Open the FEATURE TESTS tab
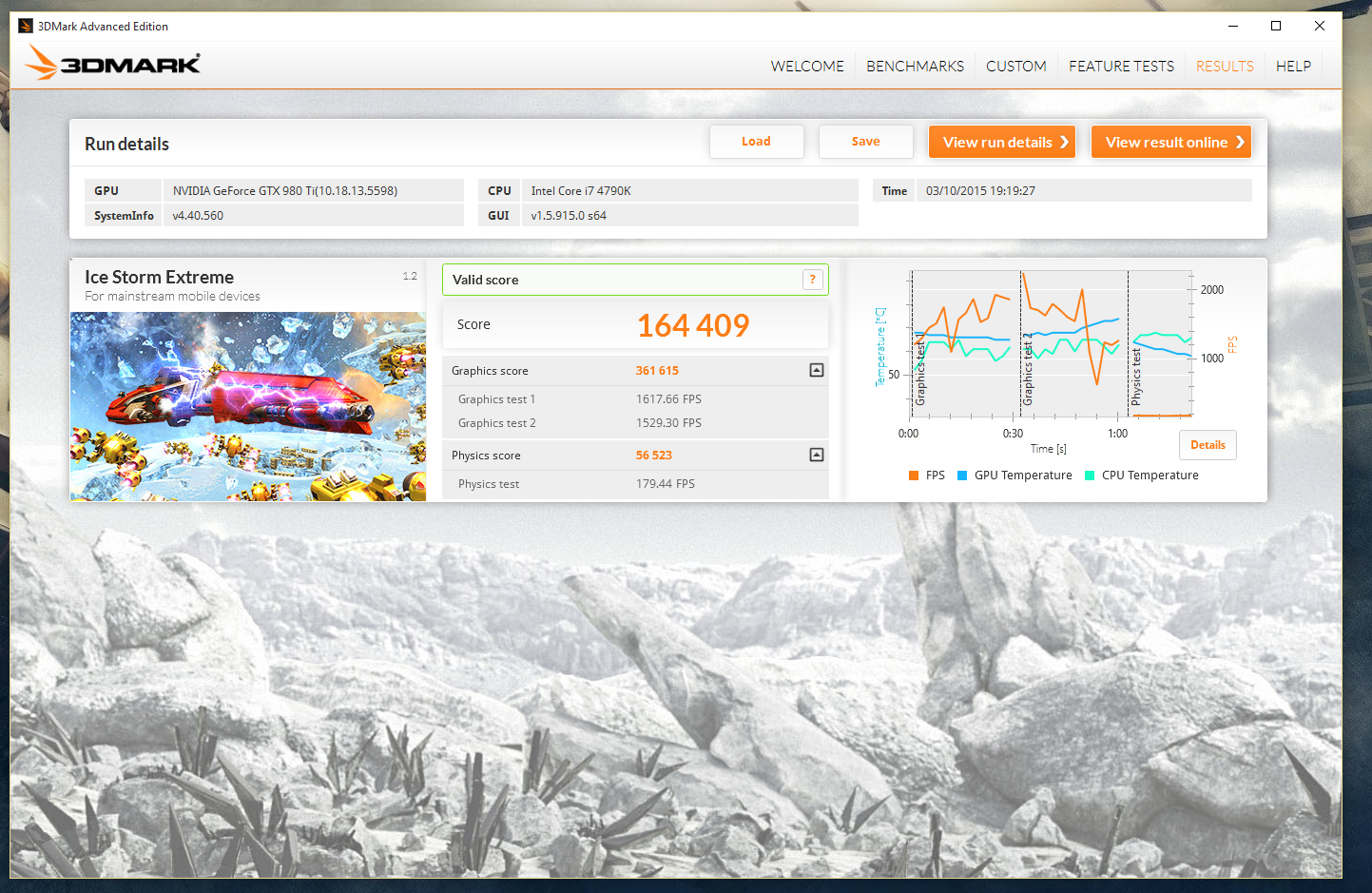The image size is (1372, 893). (x=1121, y=66)
